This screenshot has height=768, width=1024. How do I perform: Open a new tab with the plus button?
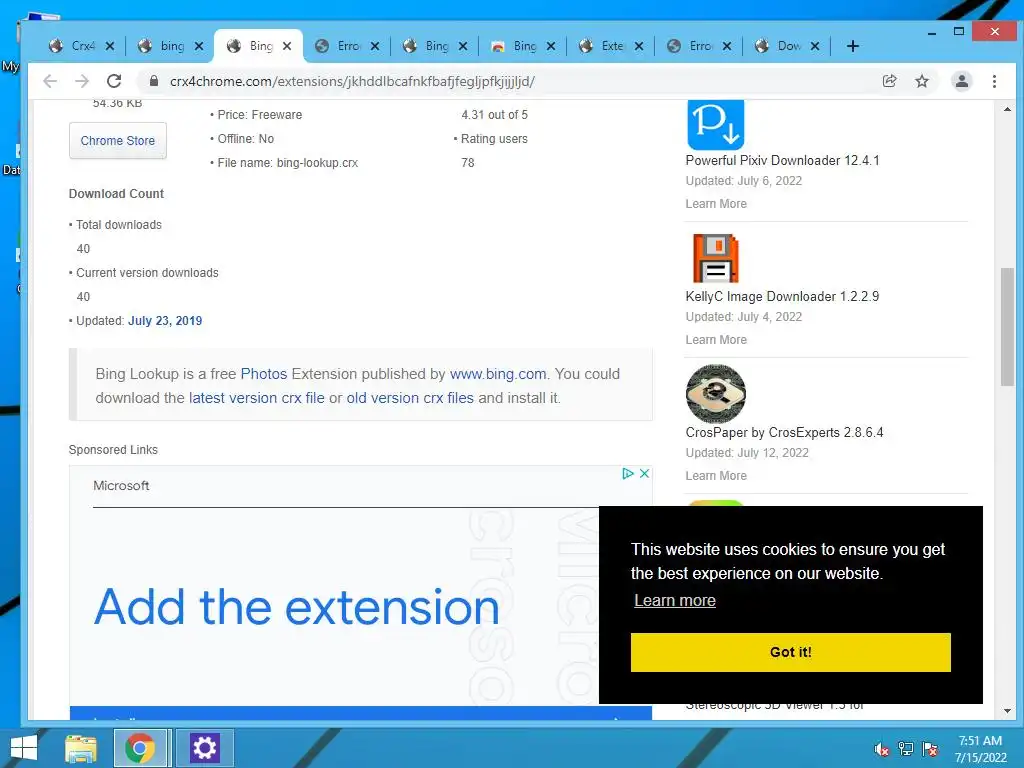[x=852, y=46]
